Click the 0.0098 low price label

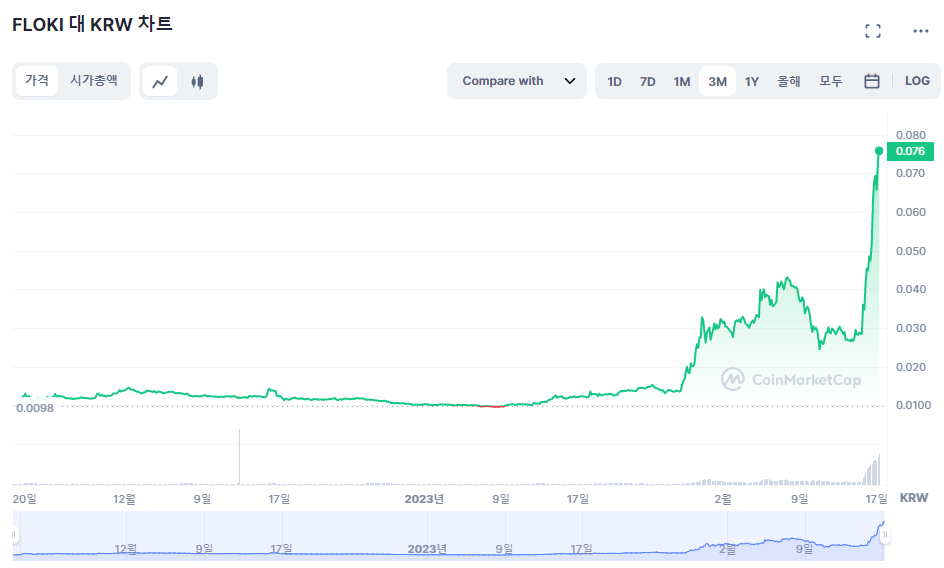click(35, 408)
